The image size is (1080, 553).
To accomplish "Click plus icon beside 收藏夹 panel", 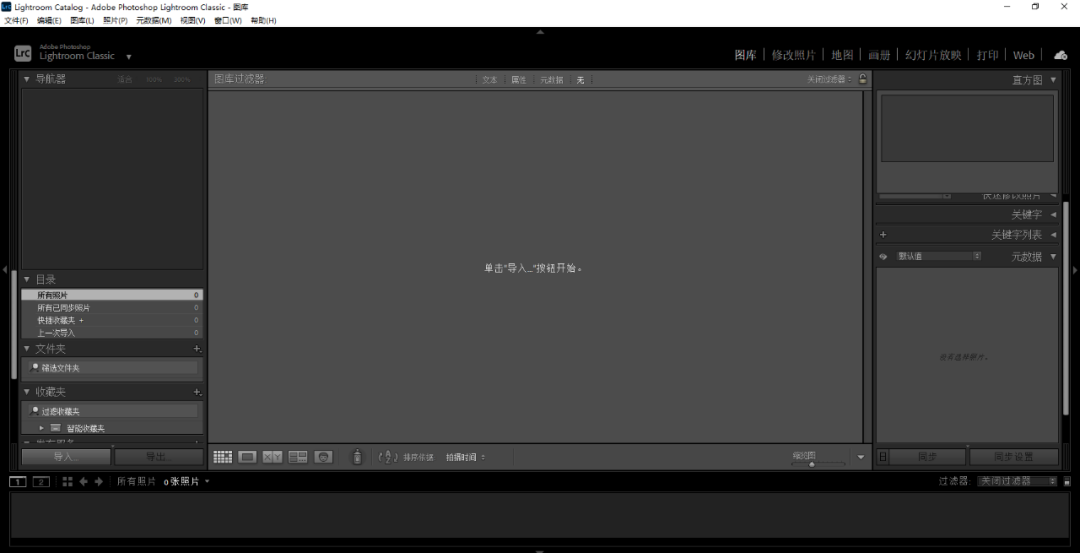I will (197, 392).
